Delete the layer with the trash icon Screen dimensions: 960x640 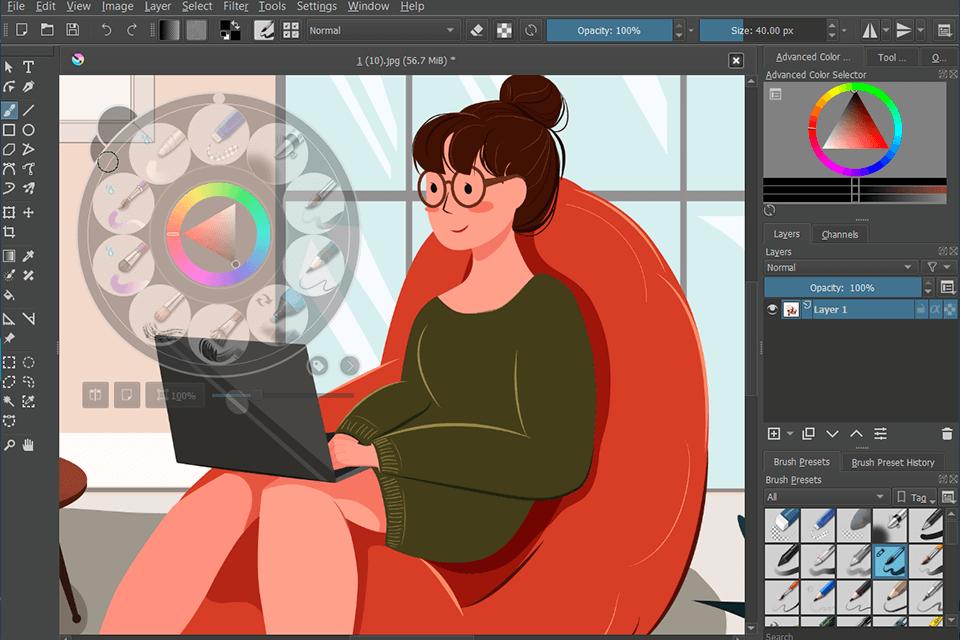[x=947, y=434]
